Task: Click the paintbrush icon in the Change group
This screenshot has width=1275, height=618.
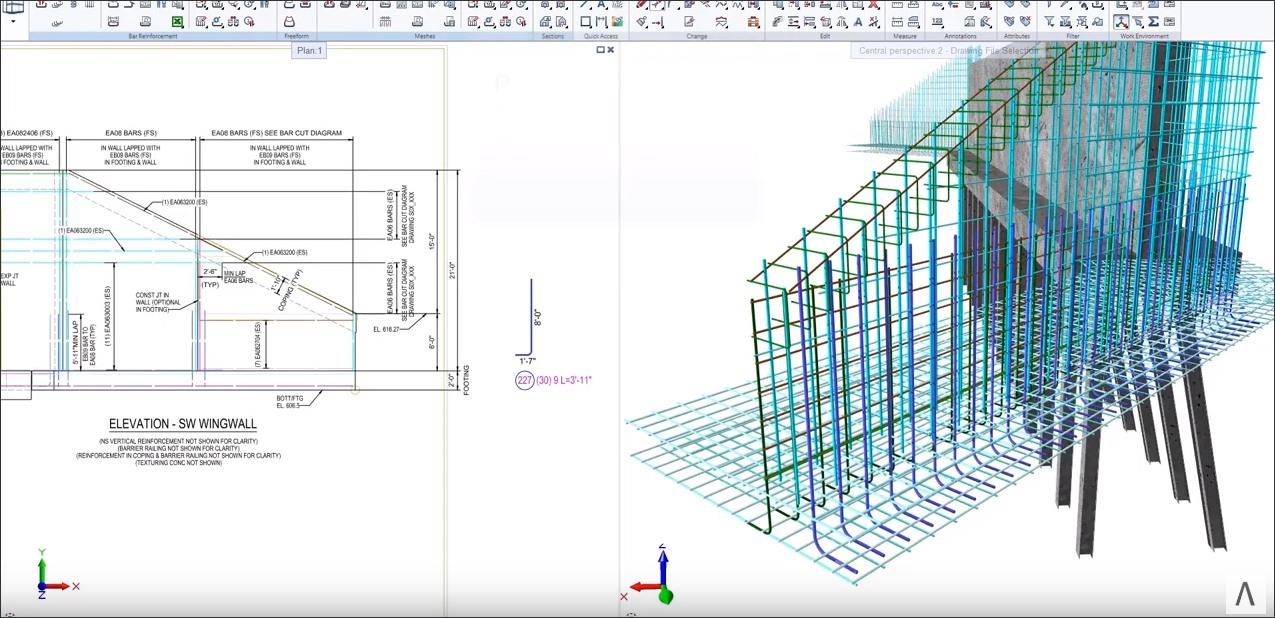Action: [641, 21]
